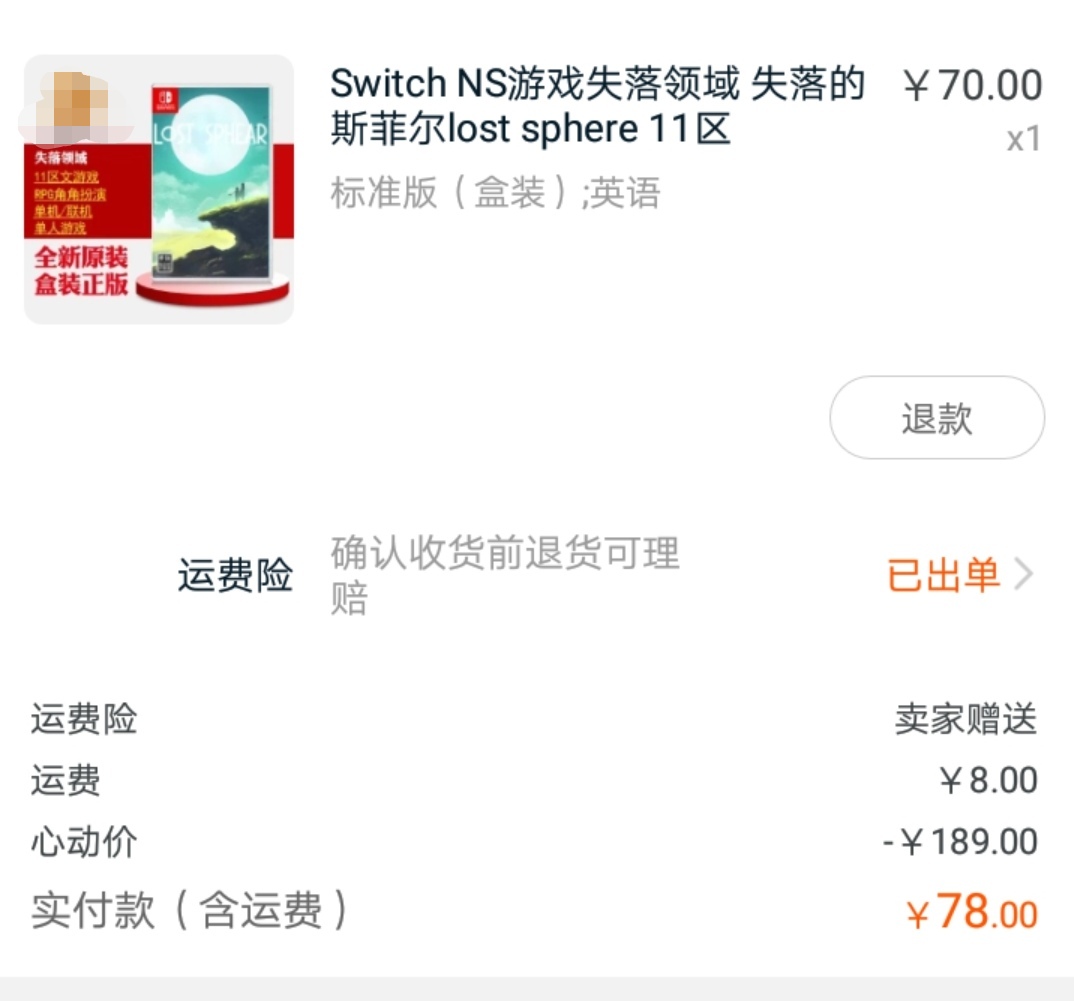Open the 已出单 insurance status chevron
This screenshot has height=1001, width=1074.
(1024, 574)
